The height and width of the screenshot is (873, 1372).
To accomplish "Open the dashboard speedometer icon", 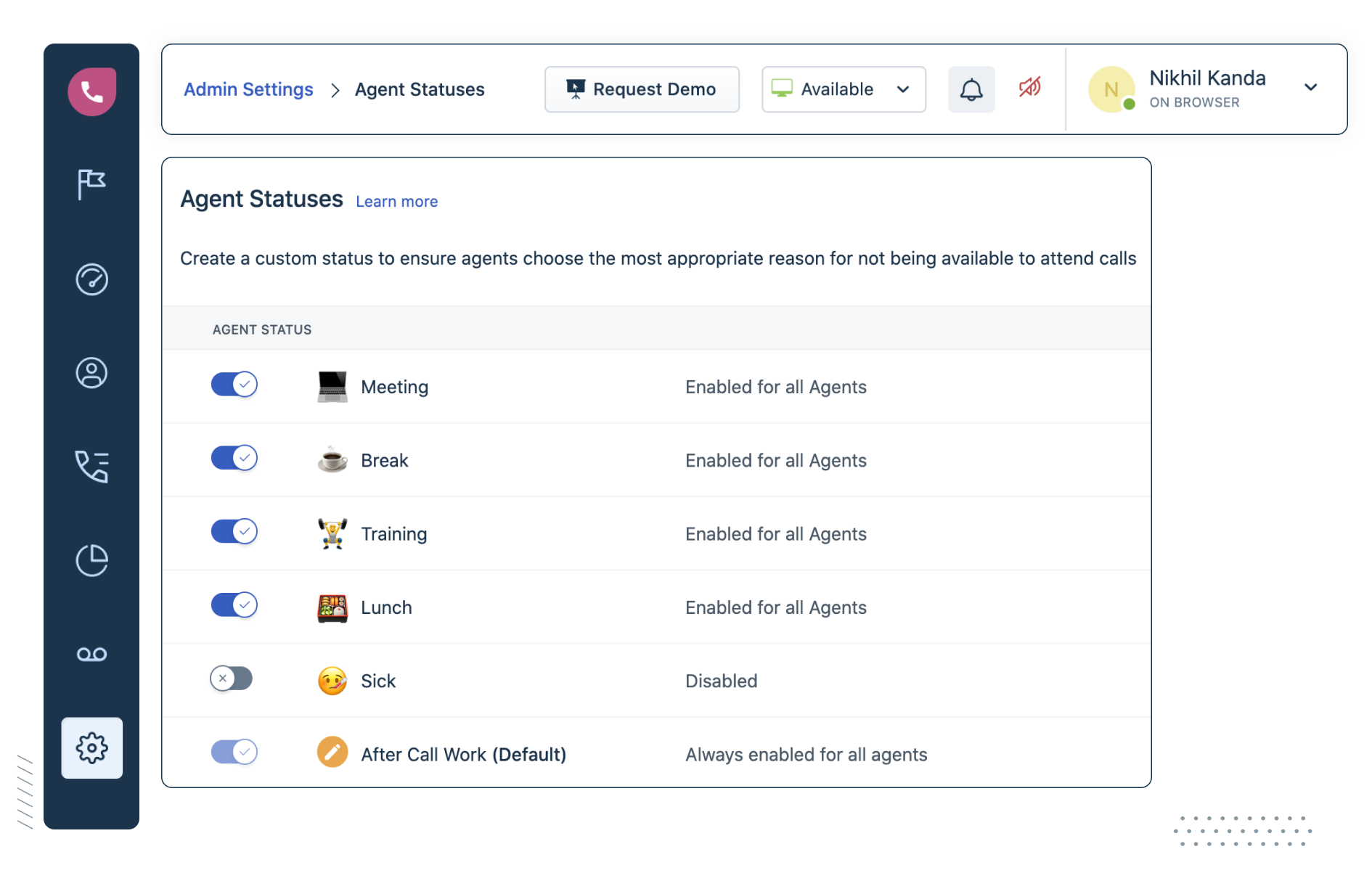I will coord(91,279).
